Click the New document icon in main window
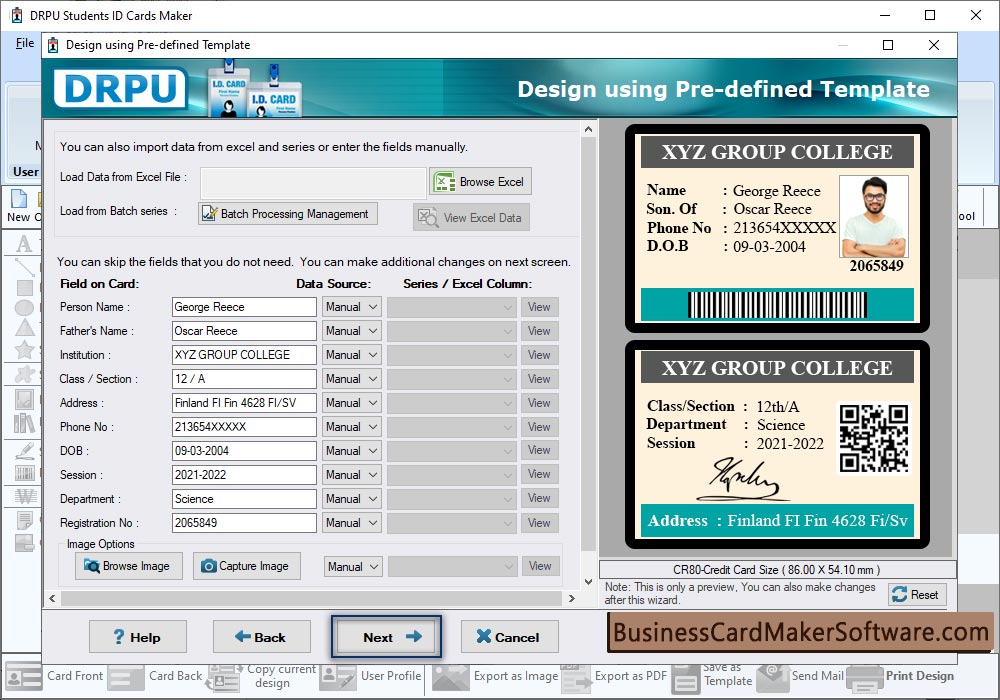This screenshot has height=700, width=1000. point(19,200)
